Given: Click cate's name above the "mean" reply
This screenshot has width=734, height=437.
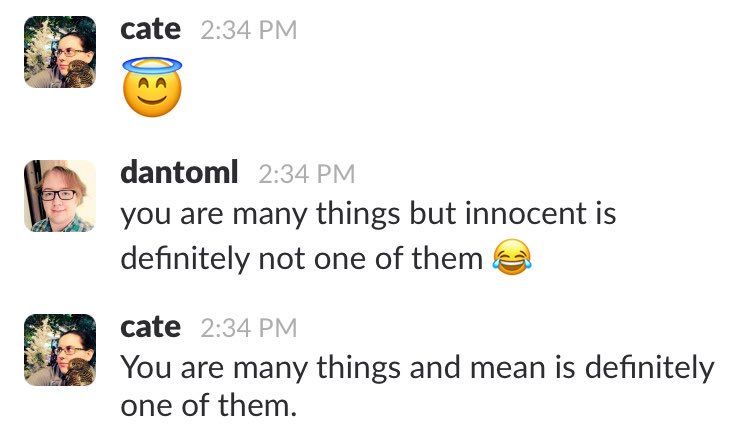Looking at the screenshot, I should [150, 327].
